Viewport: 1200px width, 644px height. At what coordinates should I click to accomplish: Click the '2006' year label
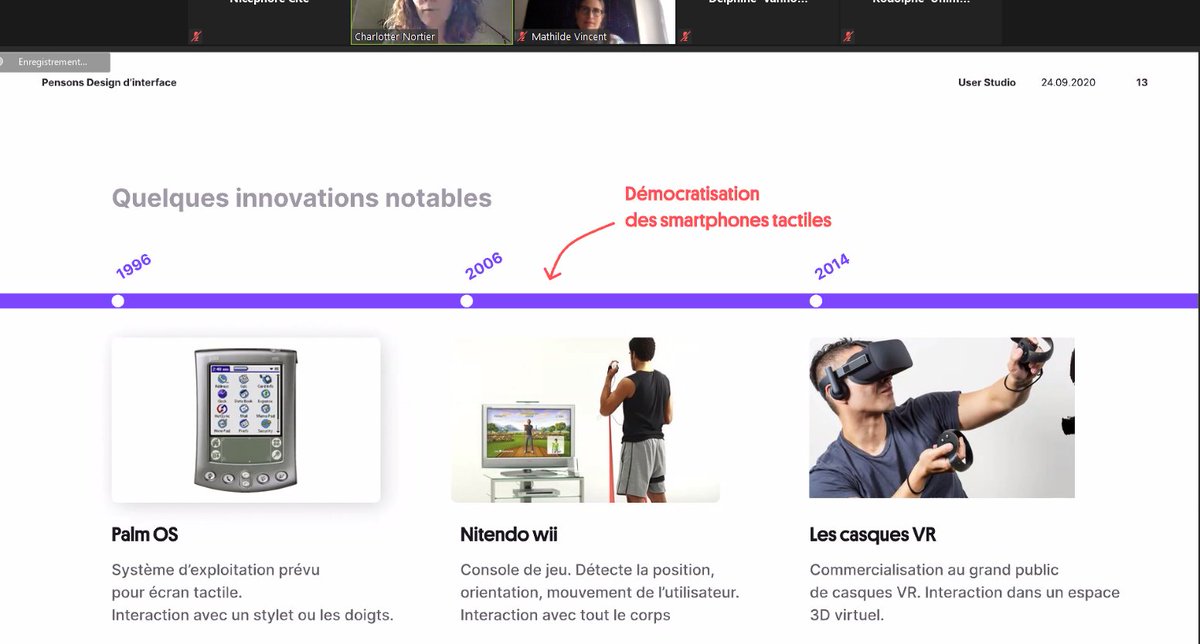point(484,266)
